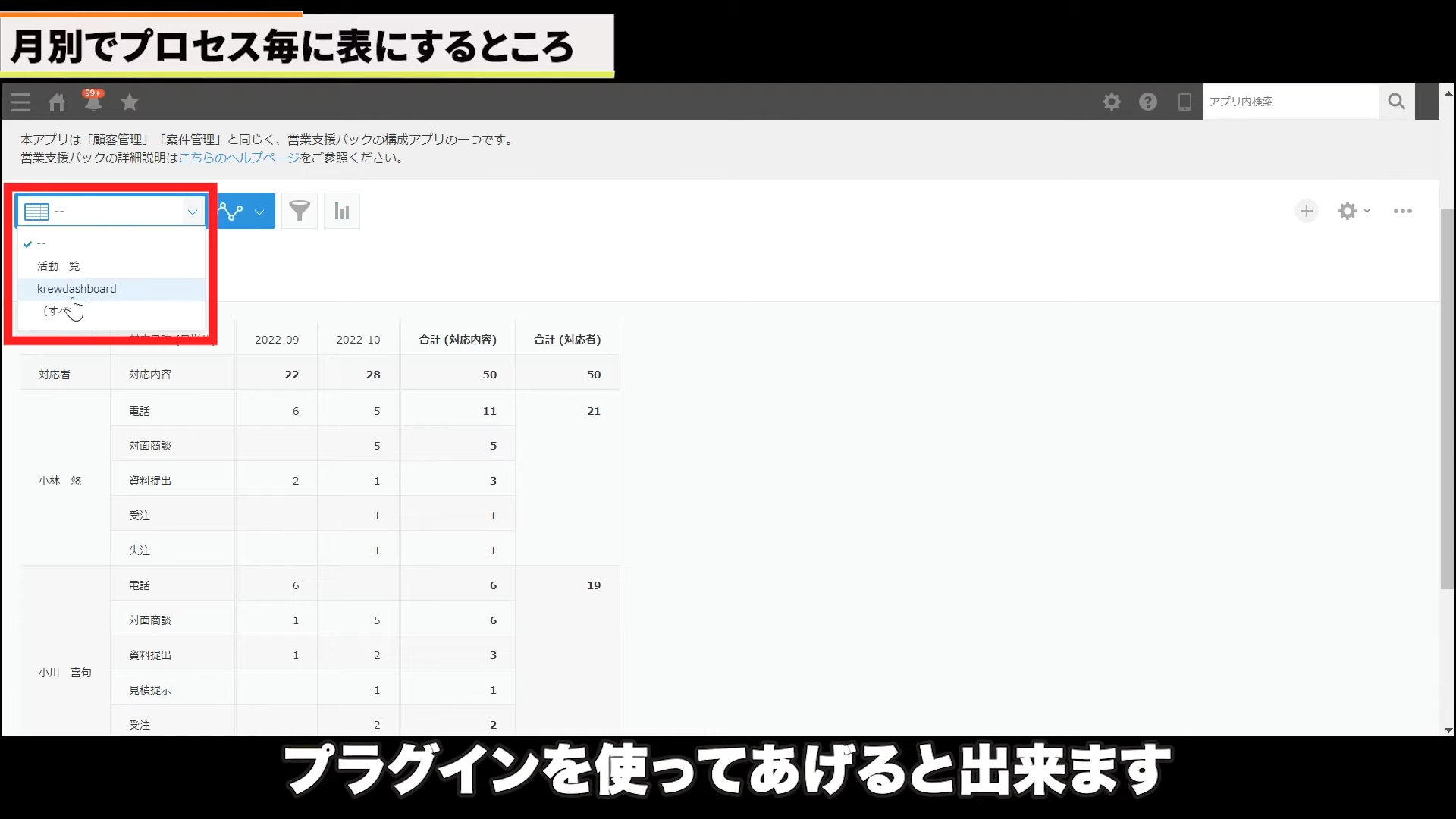Click the favorites star icon

point(130,102)
